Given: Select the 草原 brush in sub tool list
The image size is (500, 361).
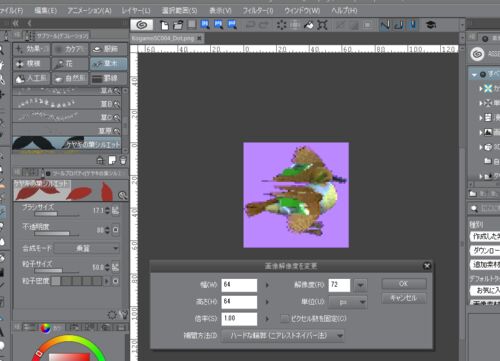Looking at the screenshot, I should click(67, 130).
